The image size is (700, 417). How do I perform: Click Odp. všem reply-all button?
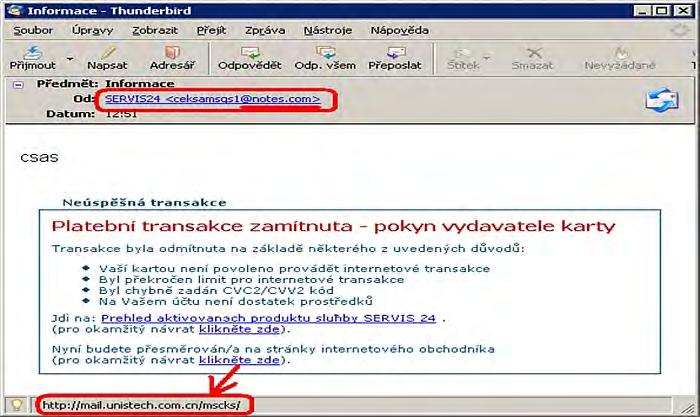click(x=325, y=58)
